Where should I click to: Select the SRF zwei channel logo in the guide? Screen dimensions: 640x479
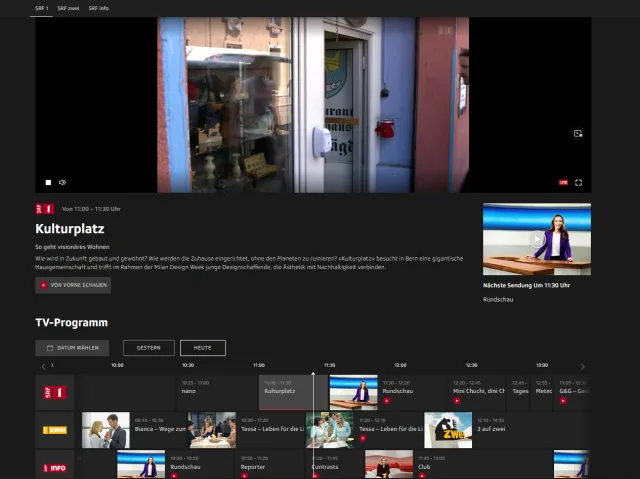(54, 430)
